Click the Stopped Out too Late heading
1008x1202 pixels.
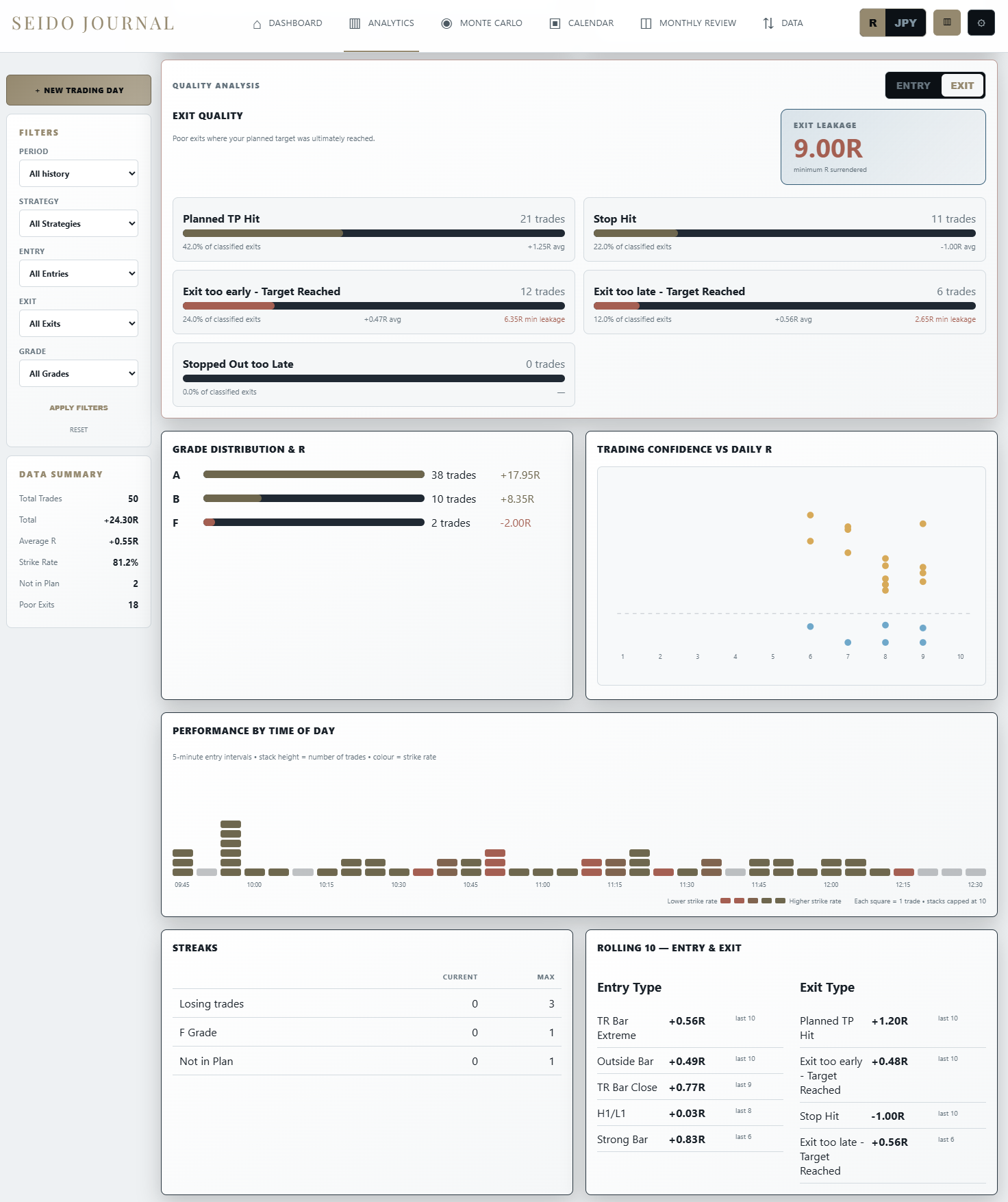(238, 364)
